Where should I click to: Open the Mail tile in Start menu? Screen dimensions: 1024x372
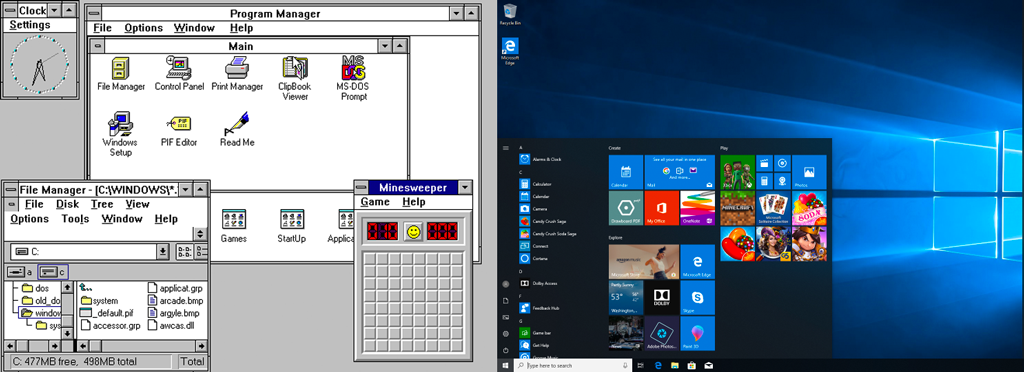tap(680, 172)
